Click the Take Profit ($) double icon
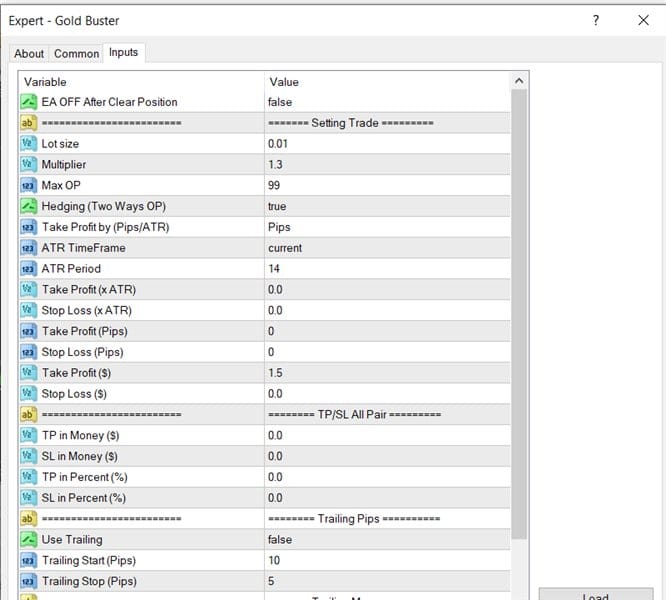Image resolution: width=666 pixels, height=600 pixels. click(28, 372)
